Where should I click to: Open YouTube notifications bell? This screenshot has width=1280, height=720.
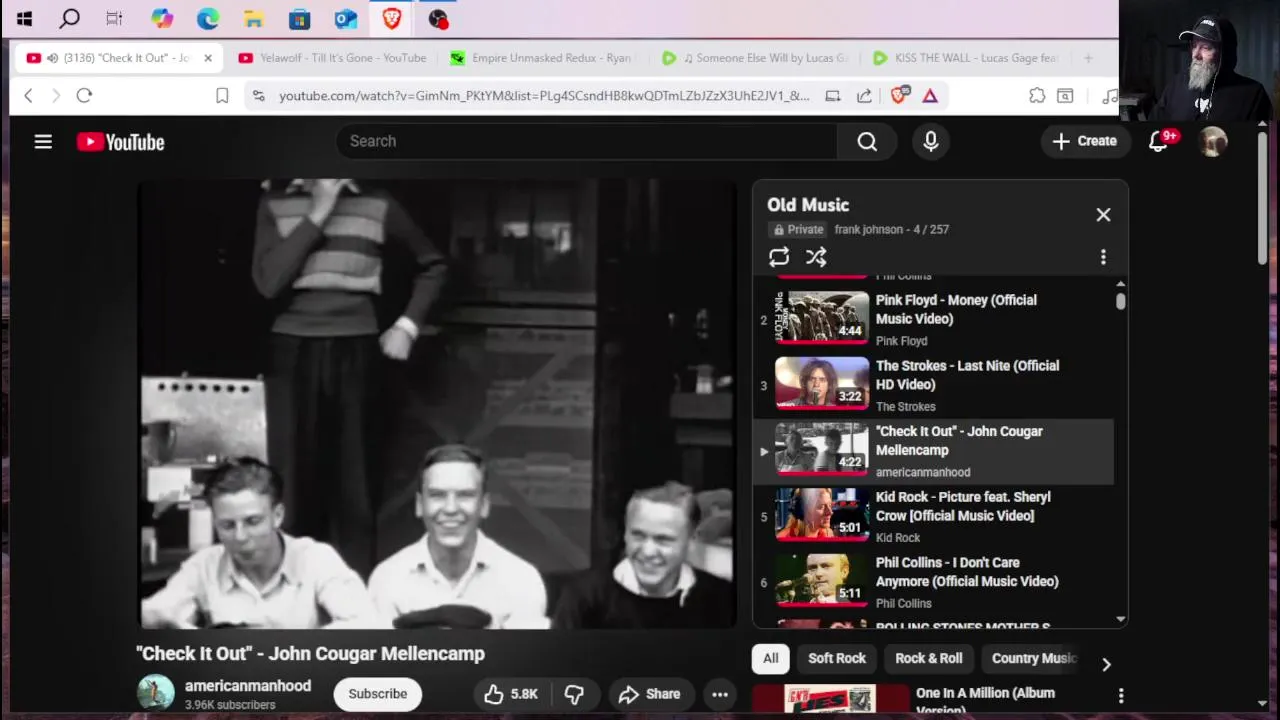(1158, 142)
